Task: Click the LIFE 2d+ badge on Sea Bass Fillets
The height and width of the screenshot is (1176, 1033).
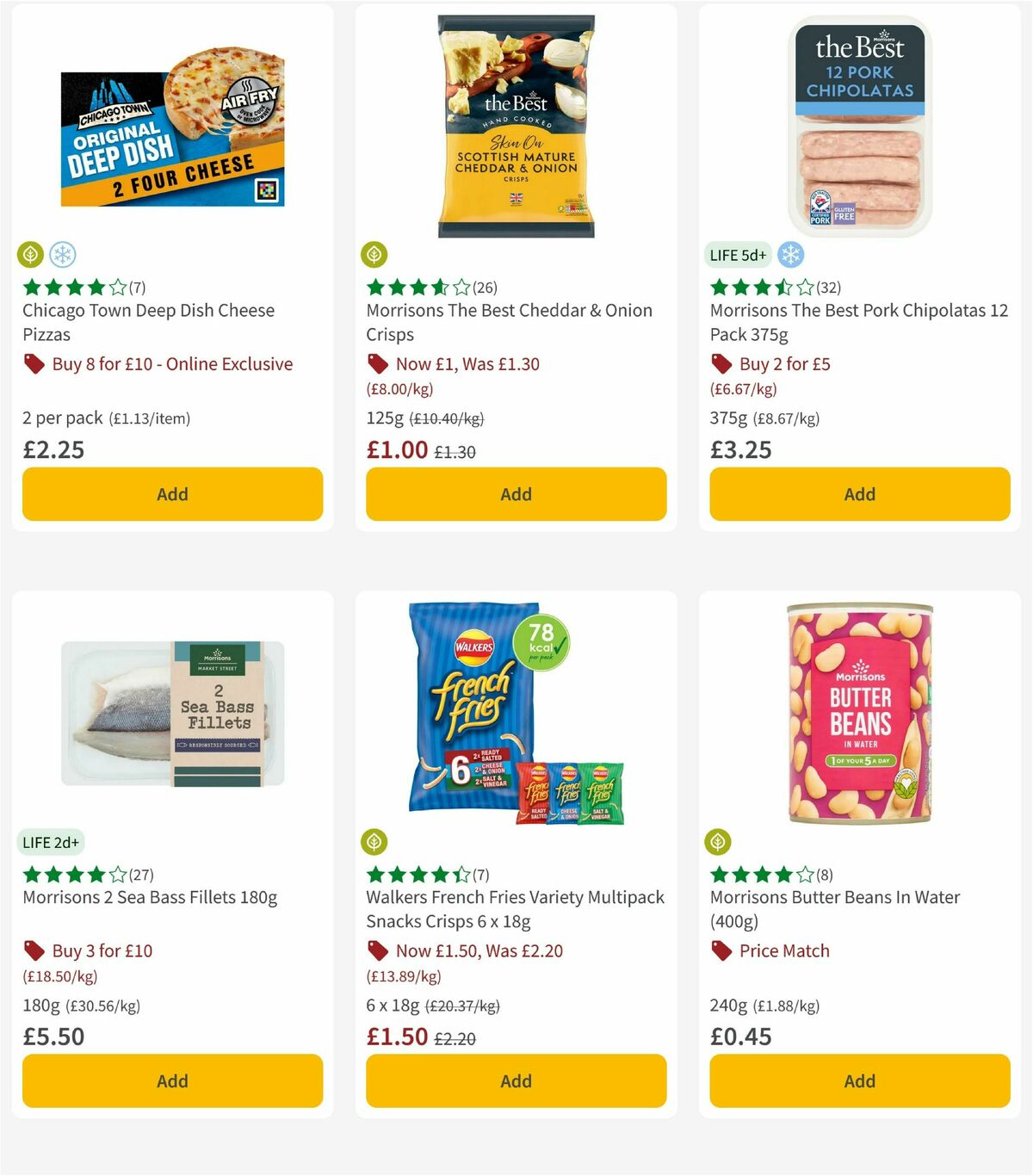Action: point(51,842)
